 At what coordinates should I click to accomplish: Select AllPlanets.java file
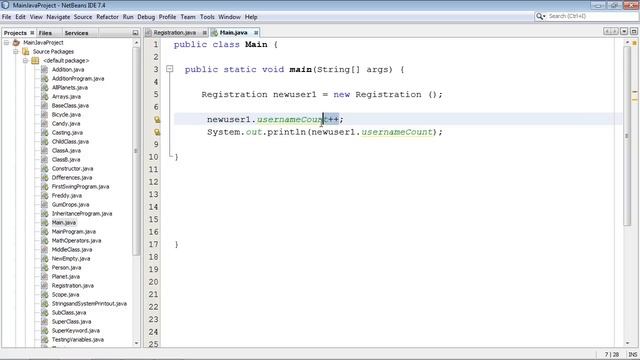click(69, 87)
